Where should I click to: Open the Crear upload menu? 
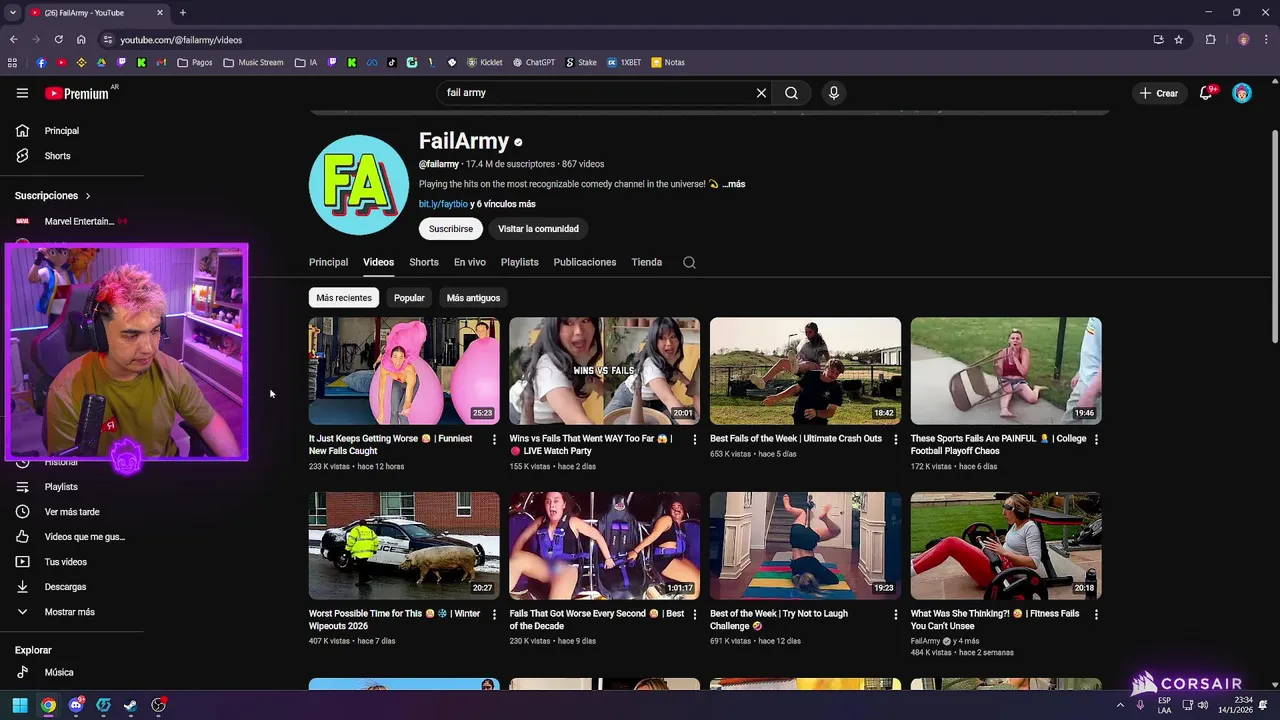(1159, 93)
